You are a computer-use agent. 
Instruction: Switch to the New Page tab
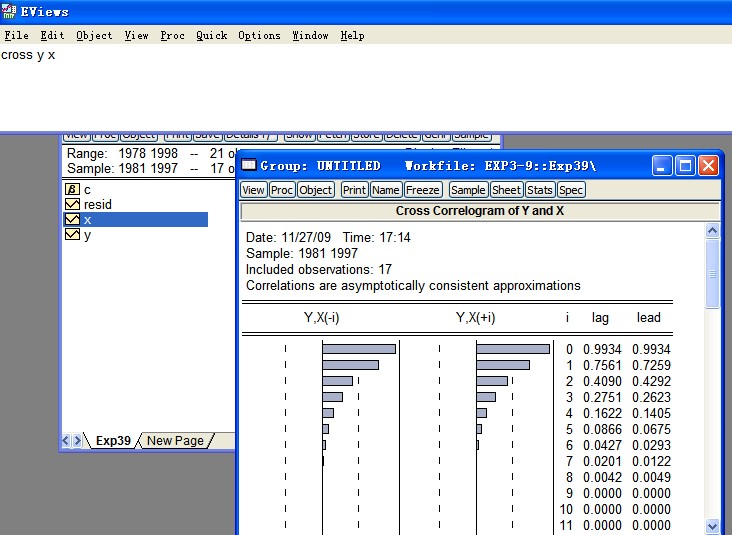pos(175,441)
